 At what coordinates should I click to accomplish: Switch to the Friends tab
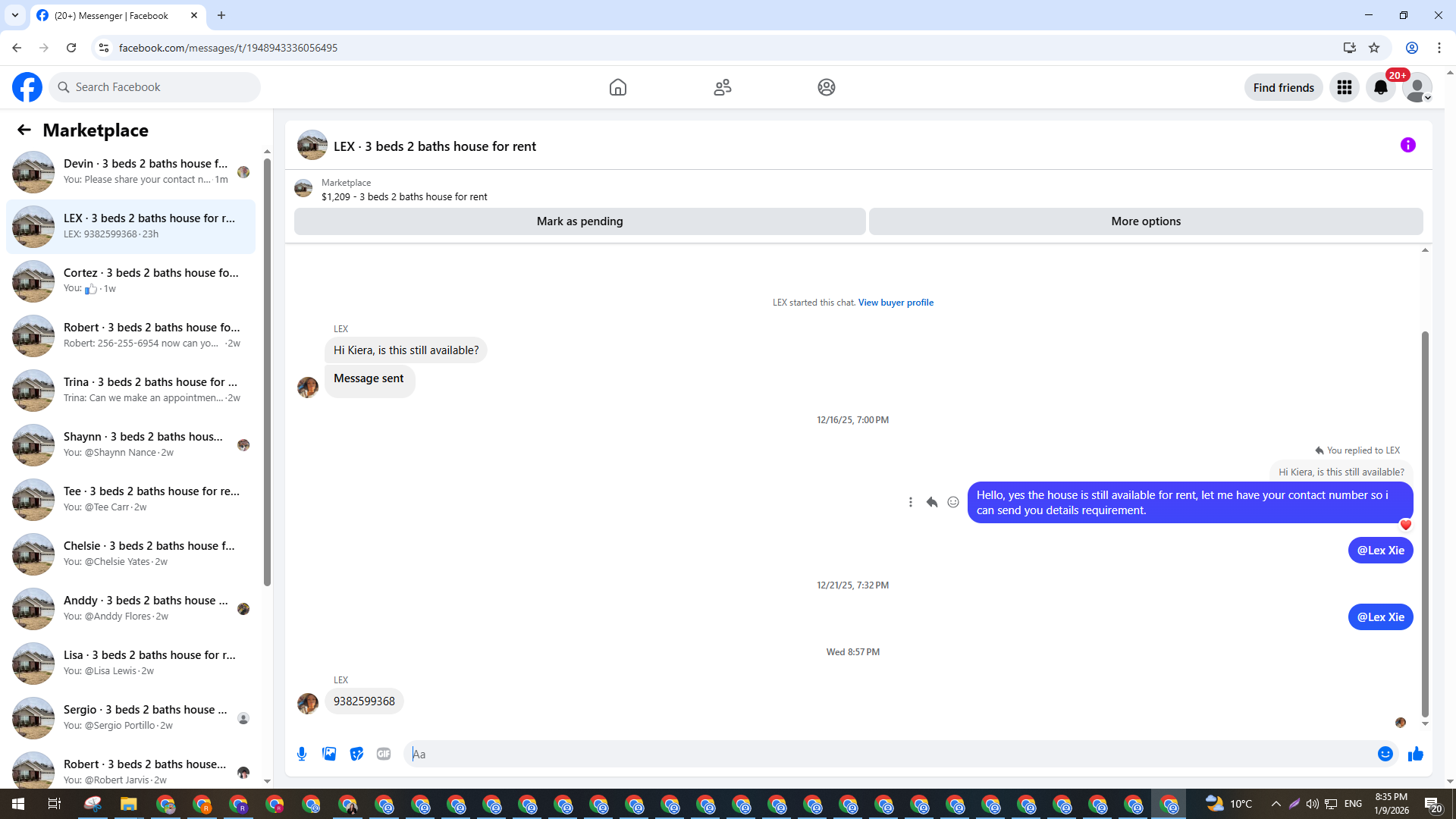722,87
